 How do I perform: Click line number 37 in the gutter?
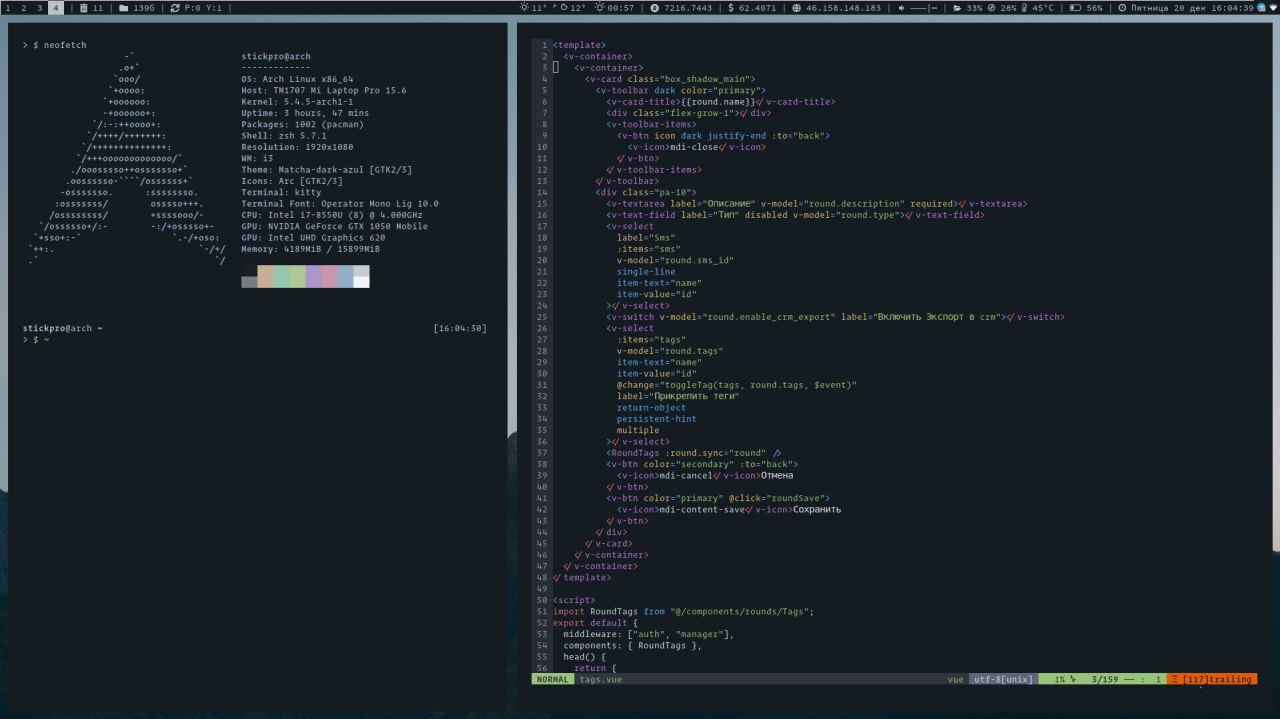pos(541,453)
